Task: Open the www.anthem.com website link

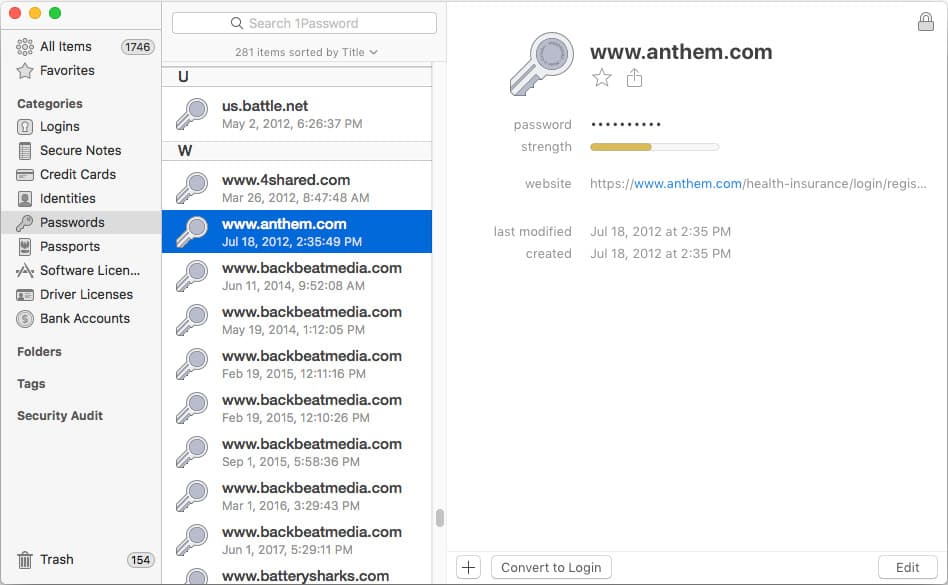Action: pyautogui.click(x=687, y=184)
